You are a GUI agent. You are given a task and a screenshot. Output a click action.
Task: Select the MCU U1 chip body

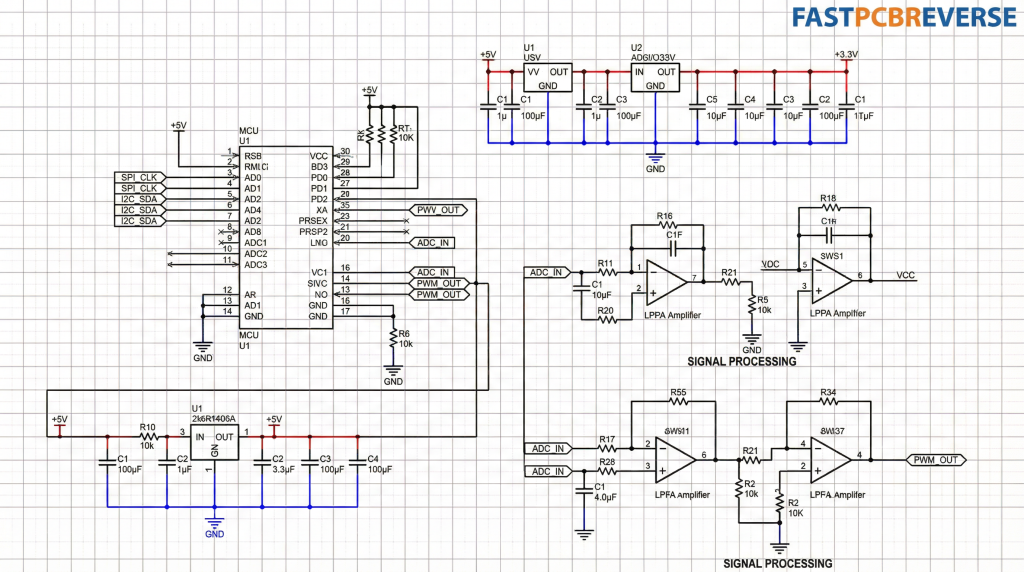click(x=285, y=238)
